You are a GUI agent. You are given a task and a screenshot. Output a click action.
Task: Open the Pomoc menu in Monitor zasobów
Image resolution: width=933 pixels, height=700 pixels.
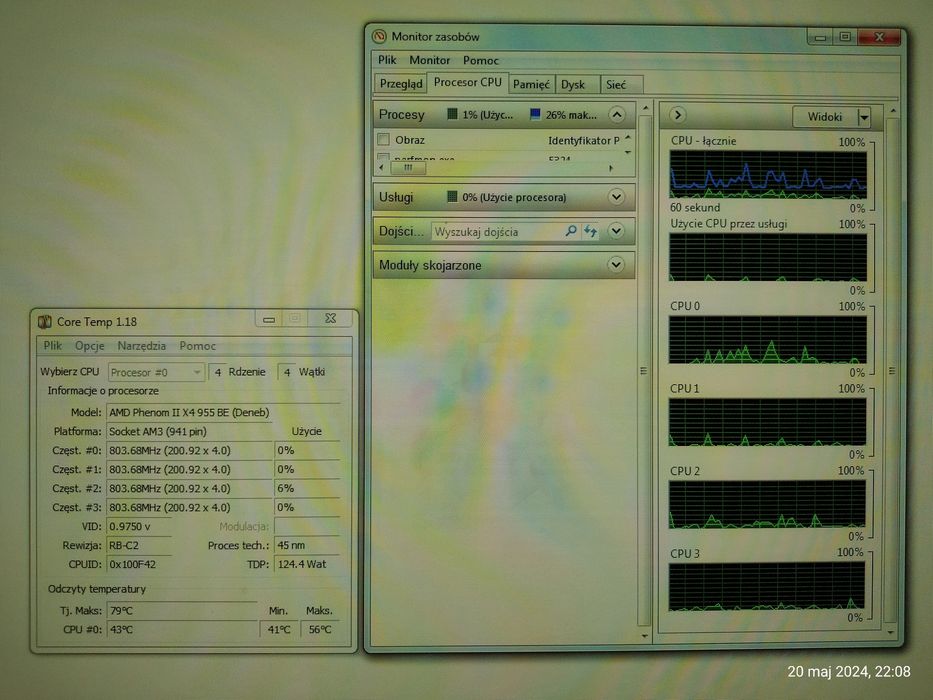click(x=480, y=60)
